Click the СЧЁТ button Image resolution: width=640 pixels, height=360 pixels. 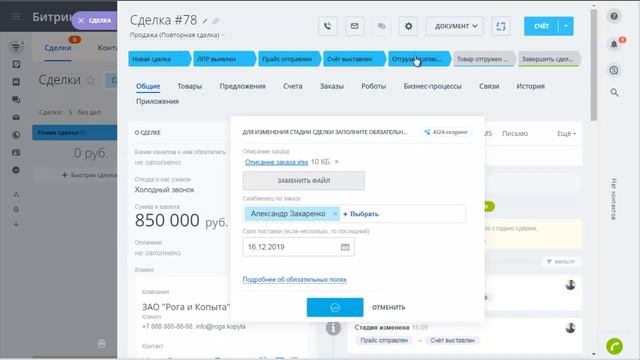point(541,26)
